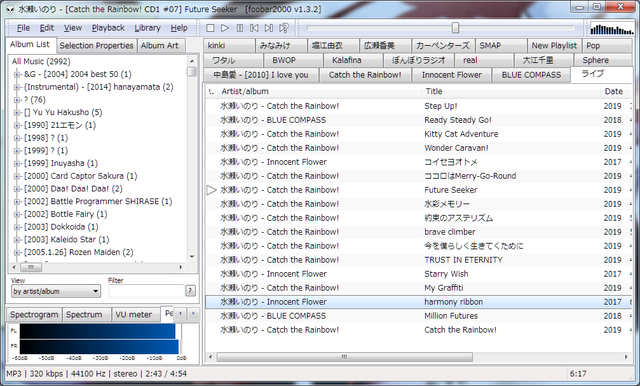The image size is (640, 386).
Task: Click the library Filter input field
Action: click(x=146, y=291)
